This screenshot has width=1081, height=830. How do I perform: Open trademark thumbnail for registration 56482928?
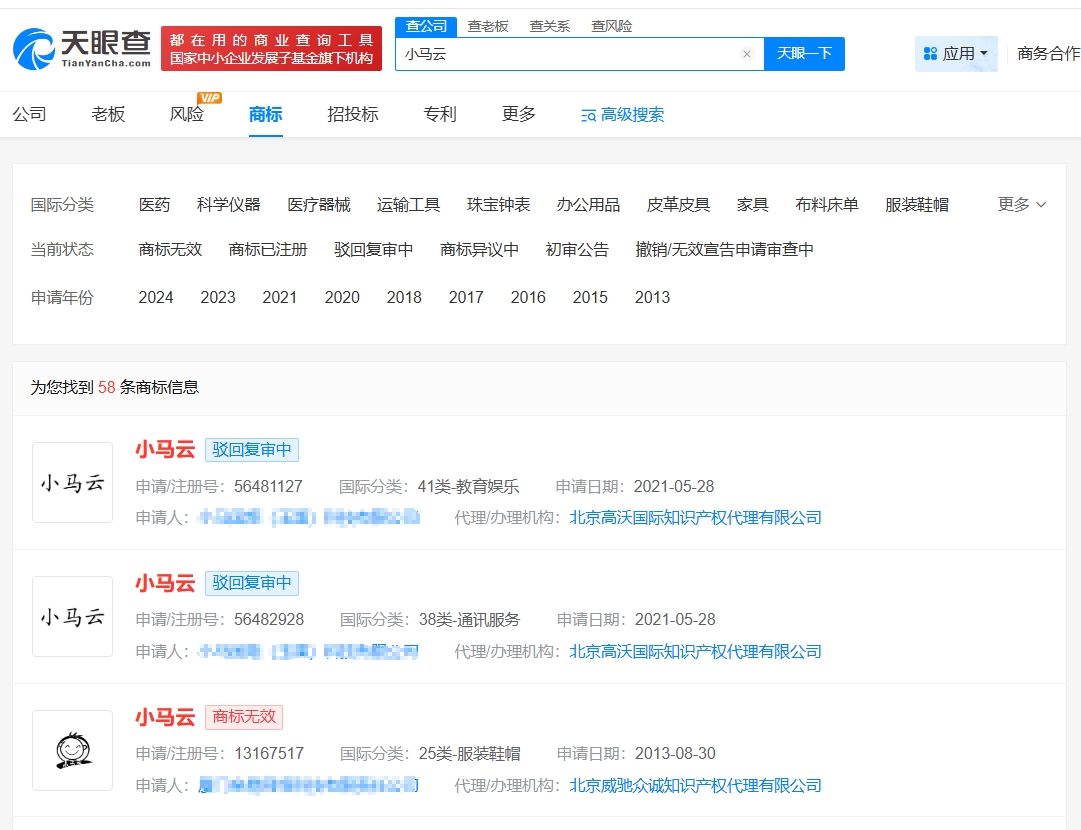tap(72, 616)
